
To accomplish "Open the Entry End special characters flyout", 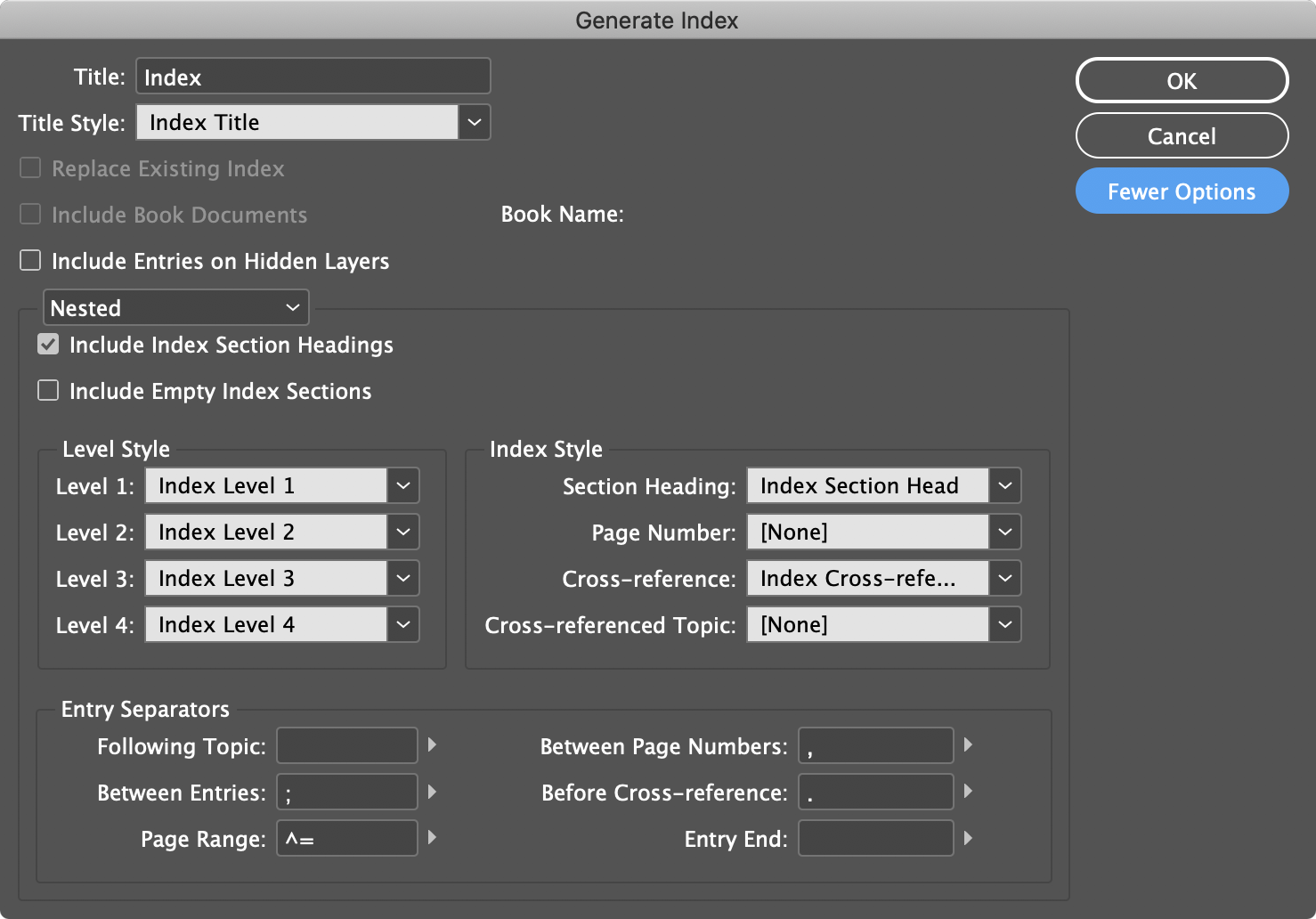I will coord(968,838).
